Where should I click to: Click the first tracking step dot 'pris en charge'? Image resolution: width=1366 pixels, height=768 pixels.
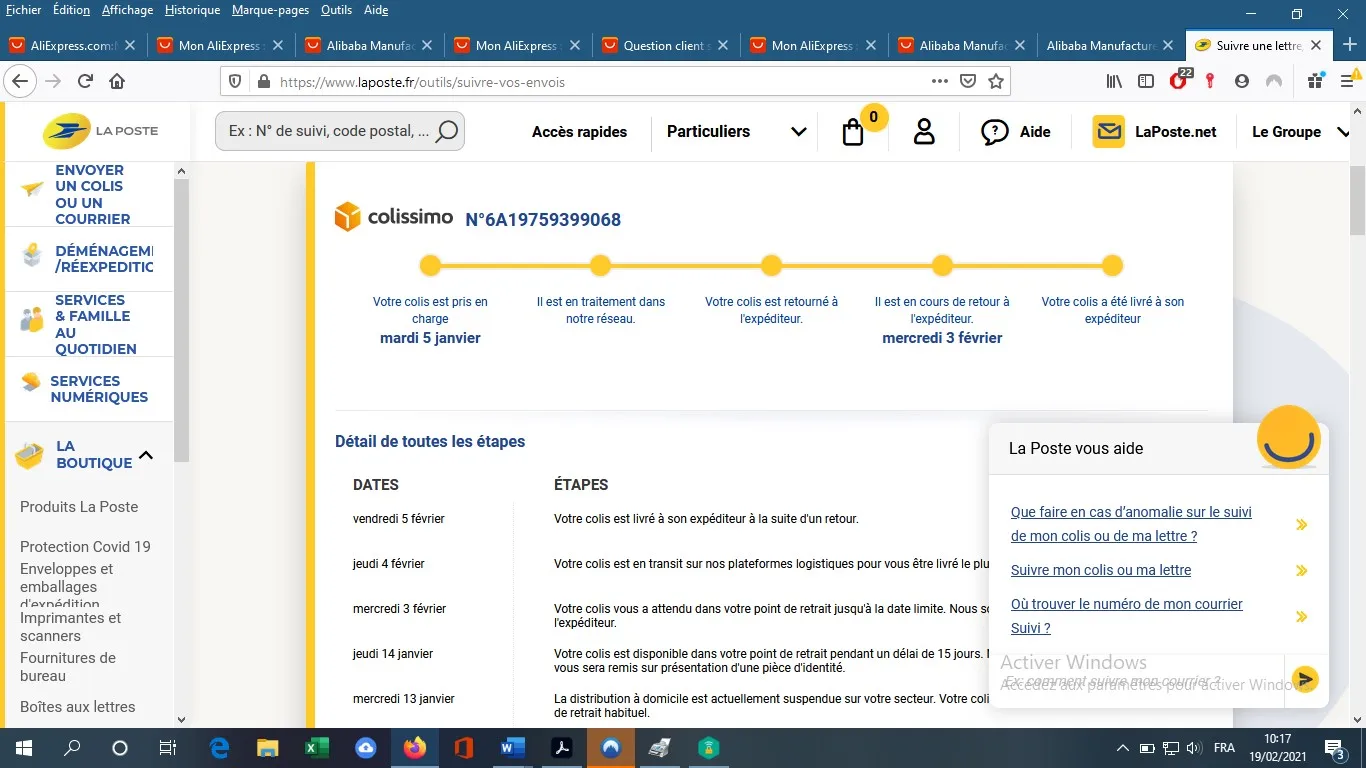click(x=430, y=265)
